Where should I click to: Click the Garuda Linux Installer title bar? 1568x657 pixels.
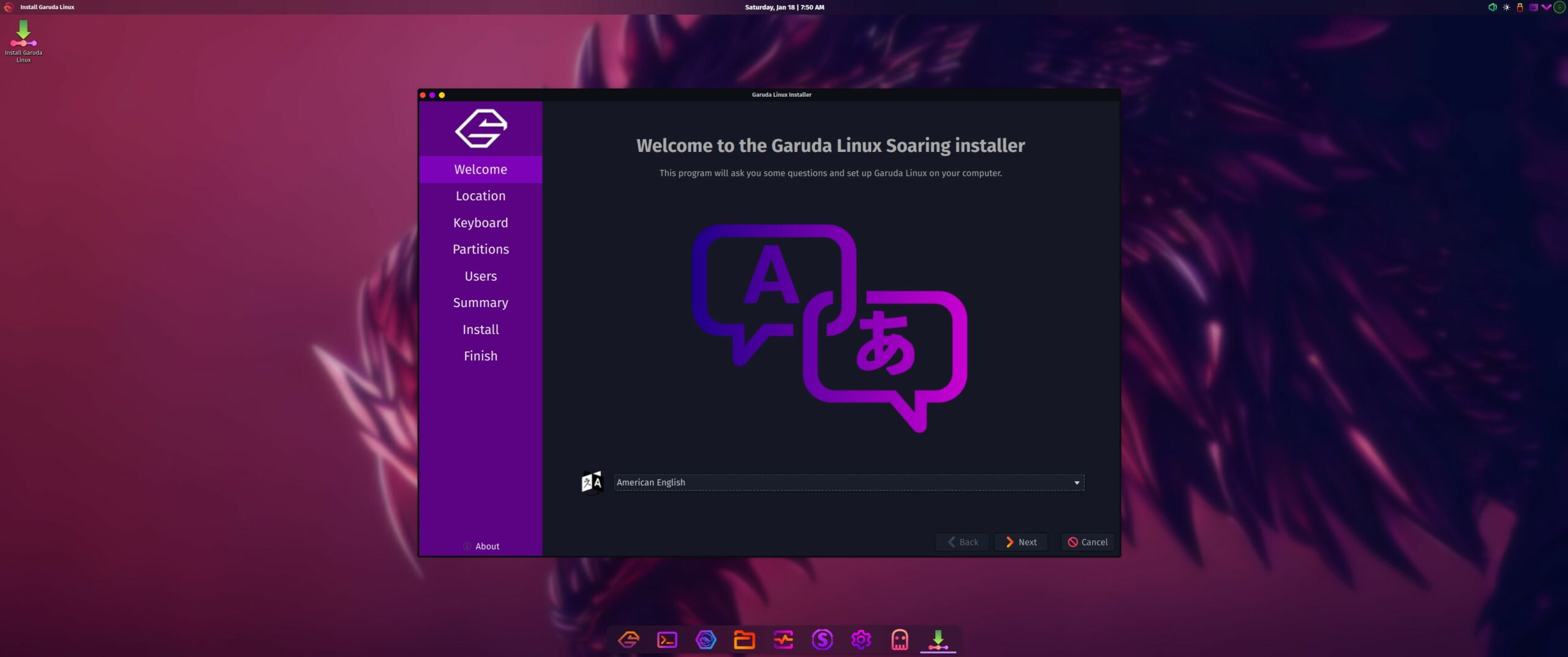pos(782,95)
